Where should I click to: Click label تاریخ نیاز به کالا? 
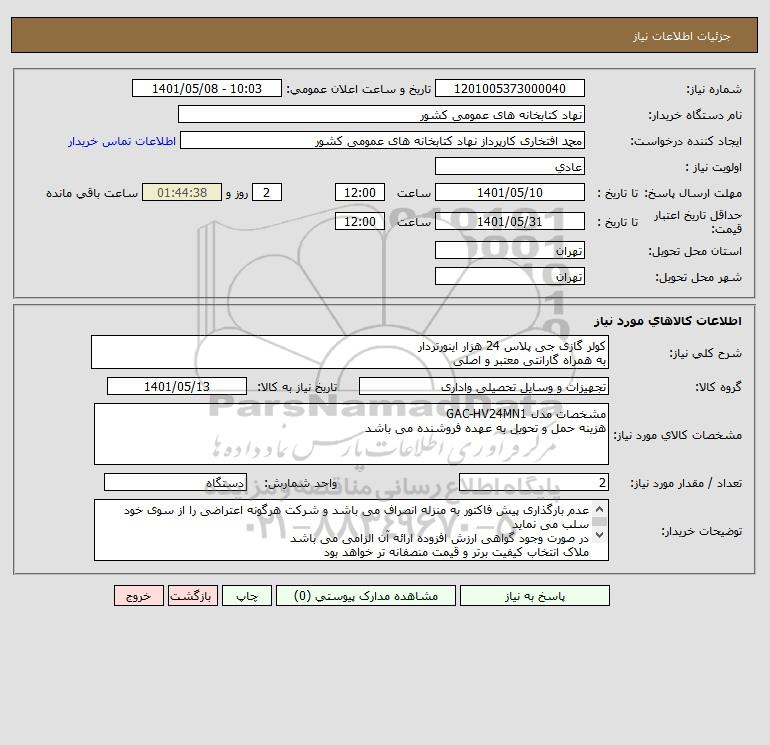(x=297, y=387)
